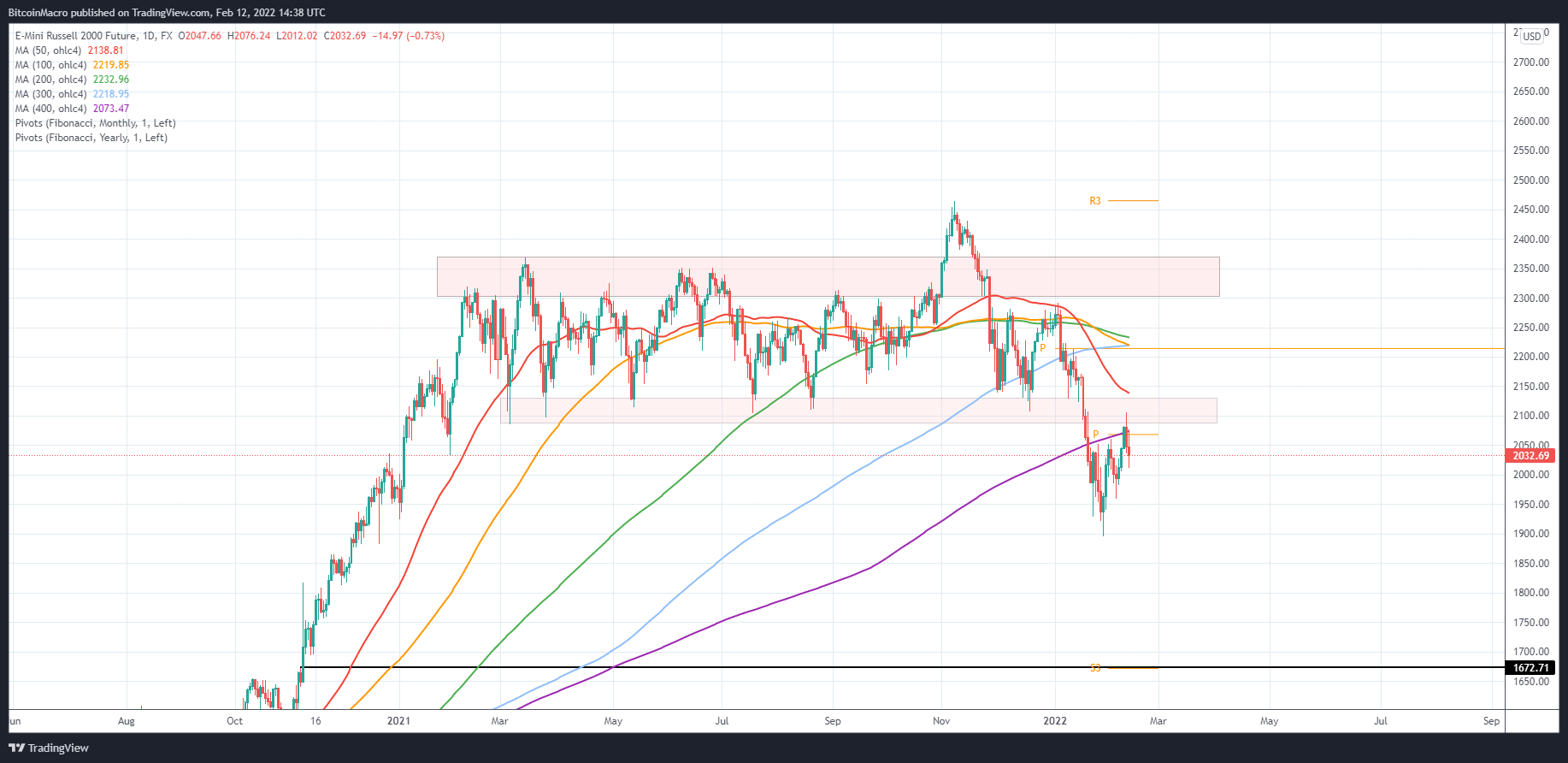Click the TradingView logo at bottom left
Image resolution: width=1568 pixels, height=763 pixels.
[49, 748]
